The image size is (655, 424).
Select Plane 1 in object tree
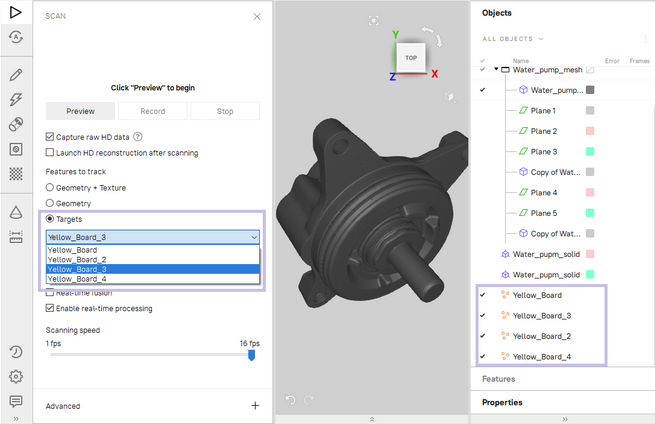point(543,110)
